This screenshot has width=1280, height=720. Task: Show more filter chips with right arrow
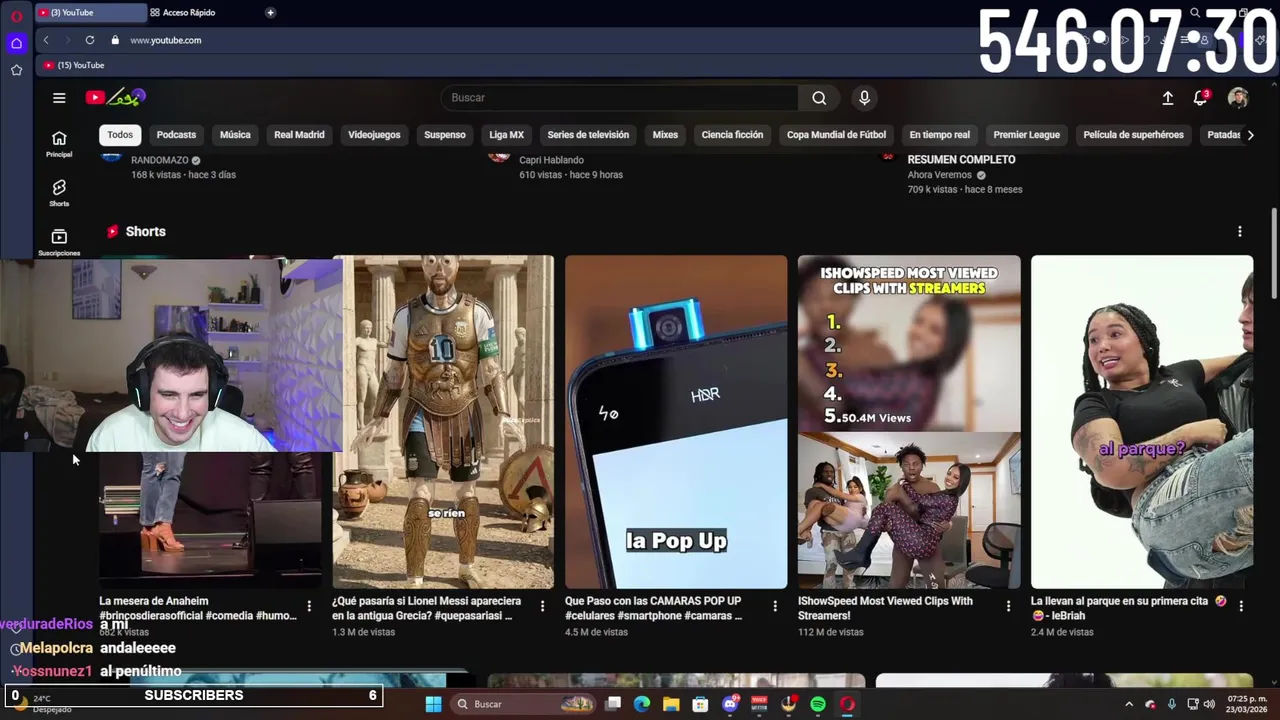(1250, 135)
